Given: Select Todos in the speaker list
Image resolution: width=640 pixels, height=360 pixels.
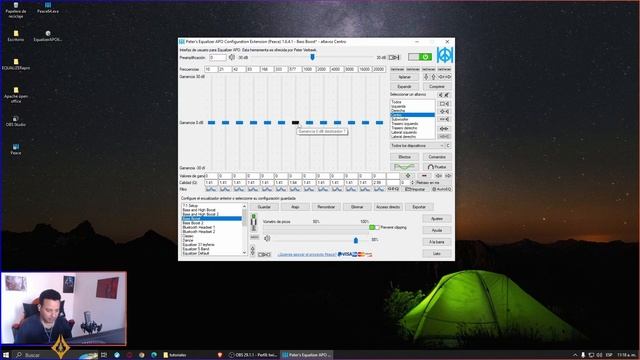Looking at the screenshot, I should pos(412,102).
